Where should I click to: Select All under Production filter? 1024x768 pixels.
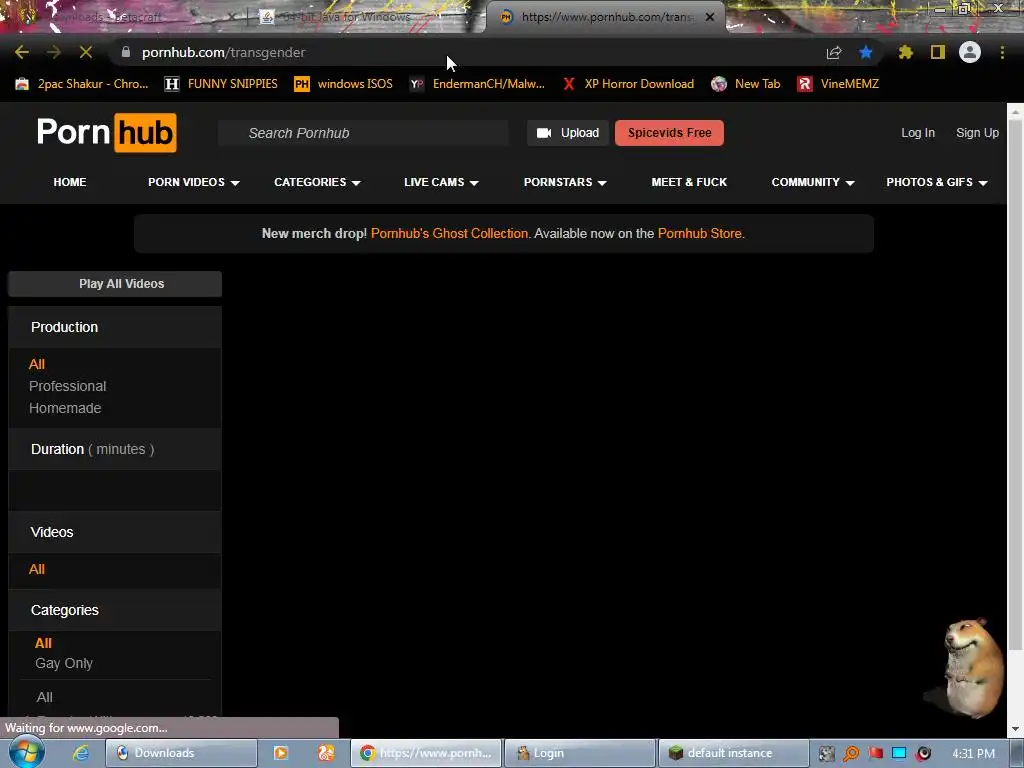[x=37, y=364]
